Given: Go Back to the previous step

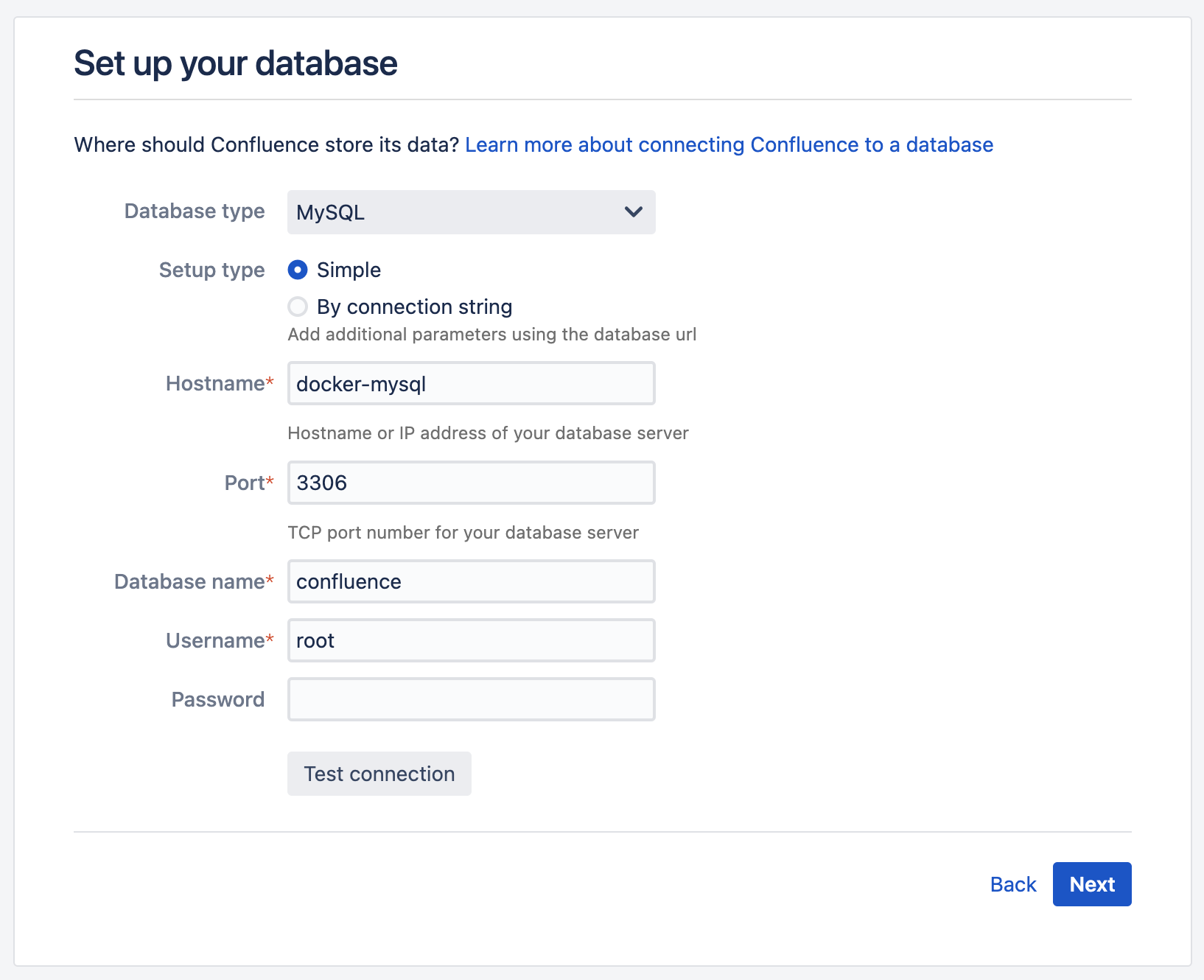Looking at the screenshot, I should [1013, 884].
